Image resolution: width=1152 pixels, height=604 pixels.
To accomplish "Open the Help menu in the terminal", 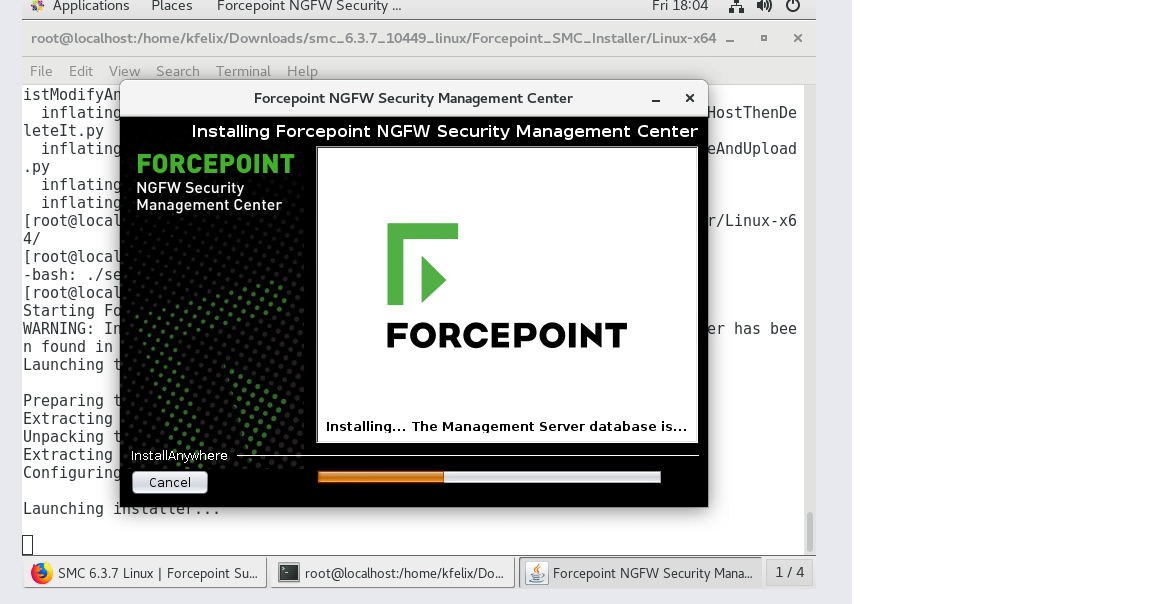I will pos(302,71).
